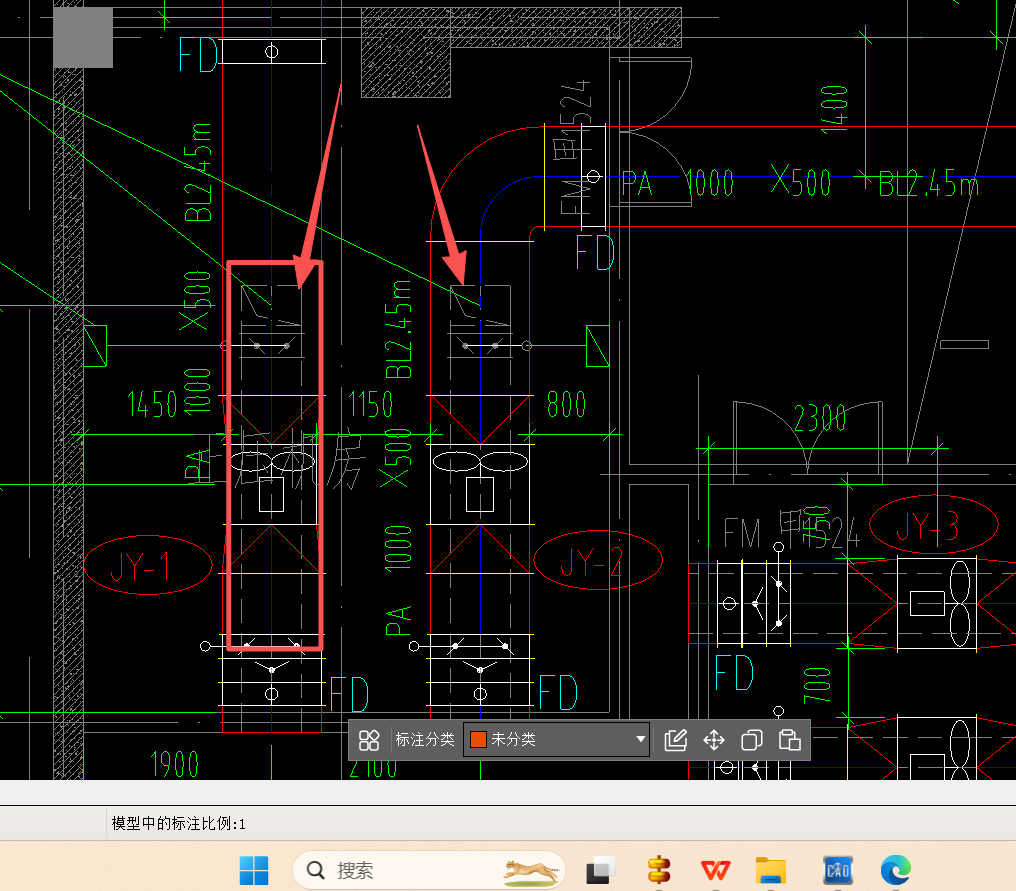Image resolution: width=1016 pixels, height=891 pixels.
Task: Open the golden spindle app on the taskbar
Action: point(659,870)
